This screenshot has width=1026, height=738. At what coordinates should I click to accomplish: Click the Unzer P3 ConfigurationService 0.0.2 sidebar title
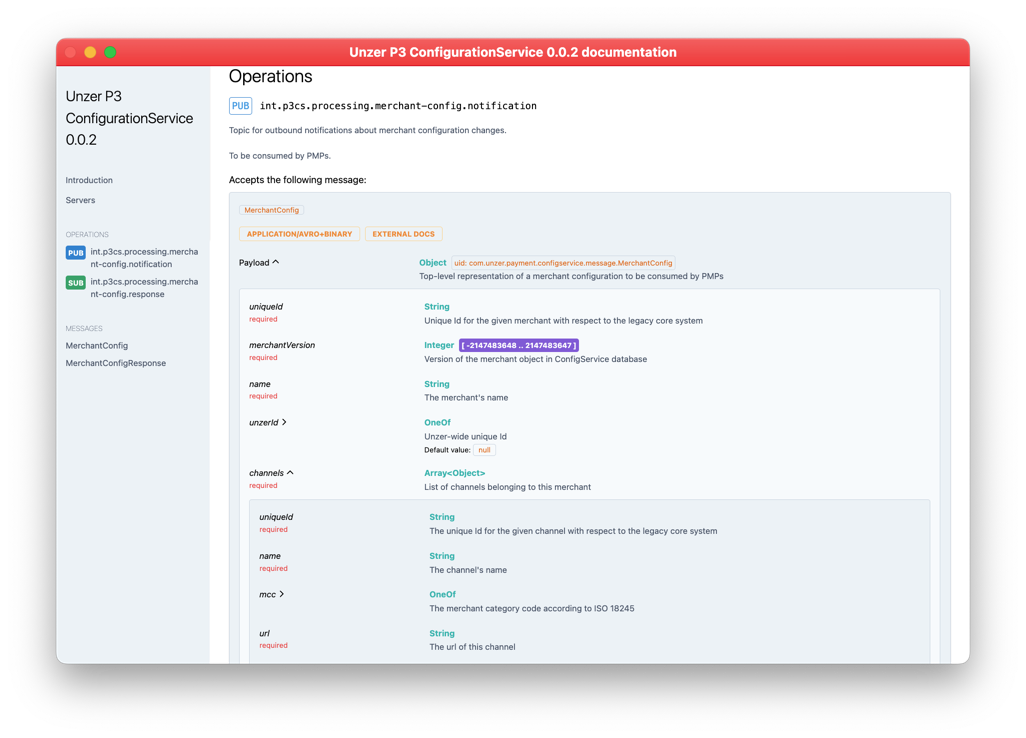(x=130, y=118)
